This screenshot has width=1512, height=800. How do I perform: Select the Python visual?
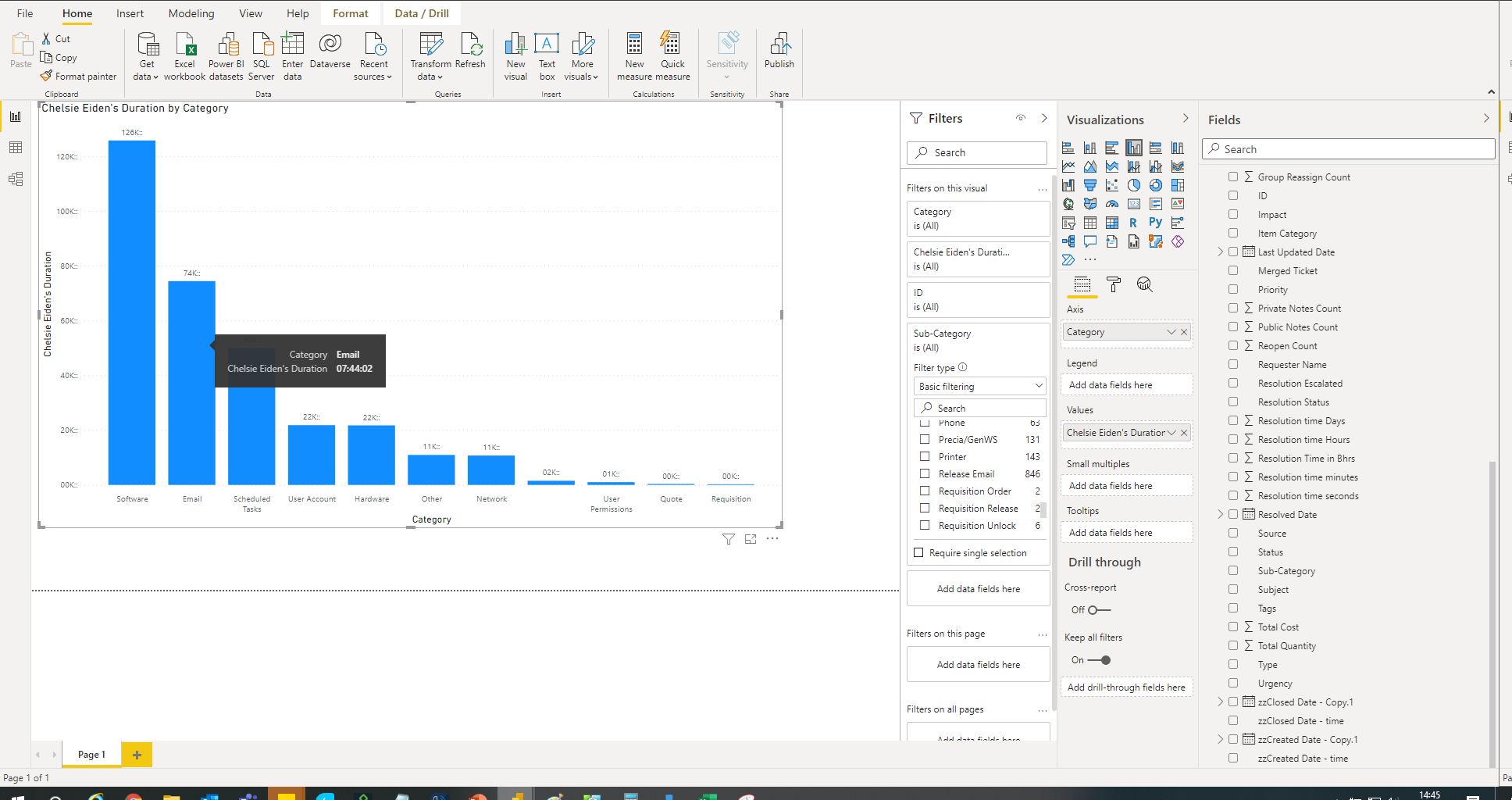1156,223
